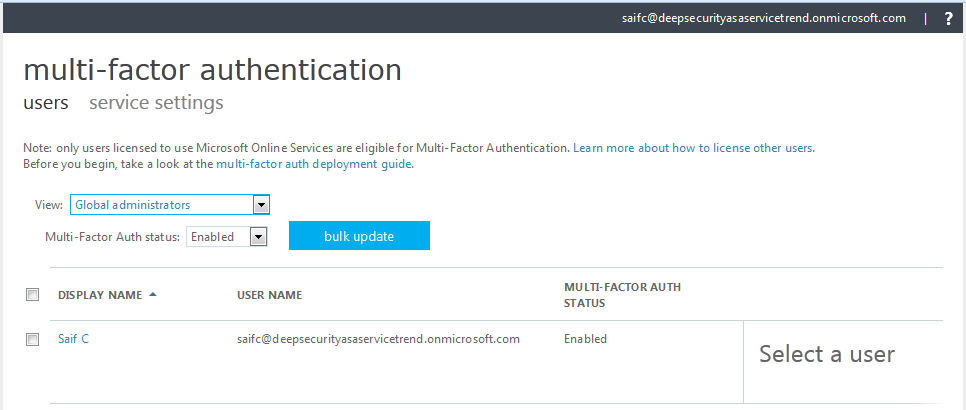Follow the multi-factor auth deployment guide link
Viewport: 966px width, 410px height.
pyautogui.click(x=314, y=164)
